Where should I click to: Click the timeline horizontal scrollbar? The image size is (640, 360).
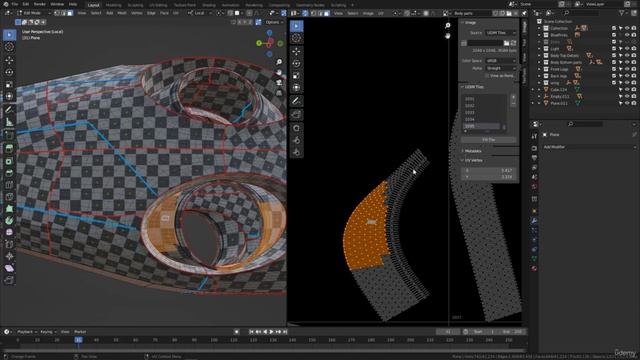pos(264,350)
